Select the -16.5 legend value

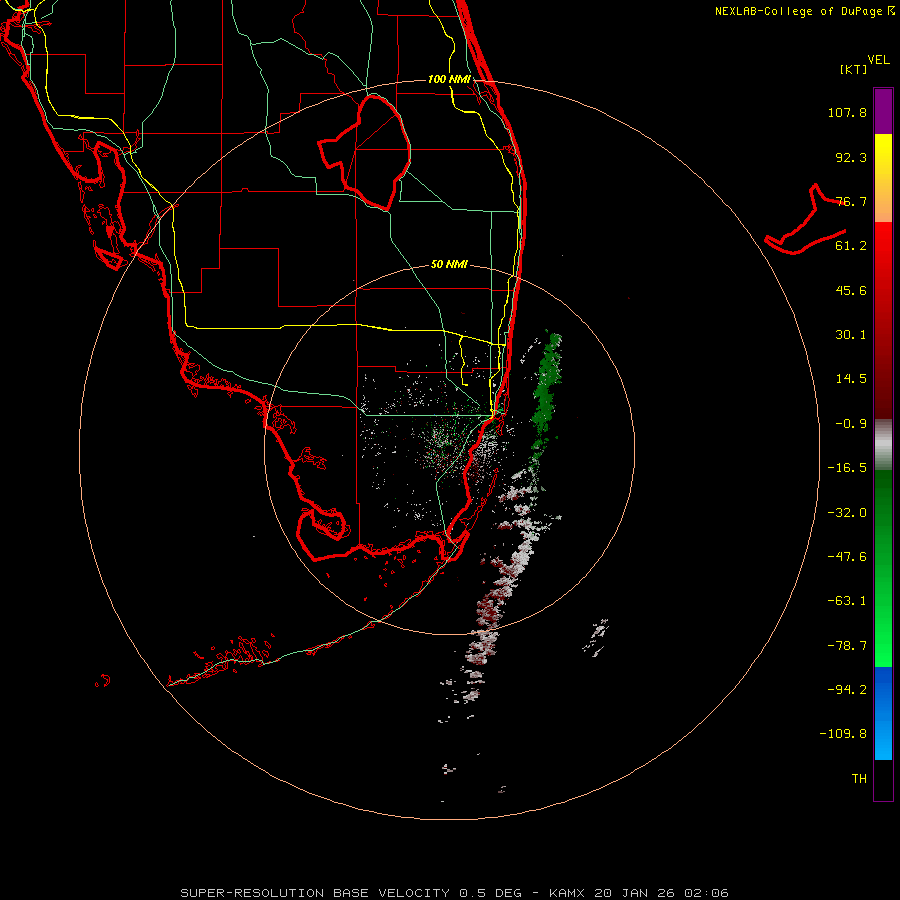(x=847, y=468)
